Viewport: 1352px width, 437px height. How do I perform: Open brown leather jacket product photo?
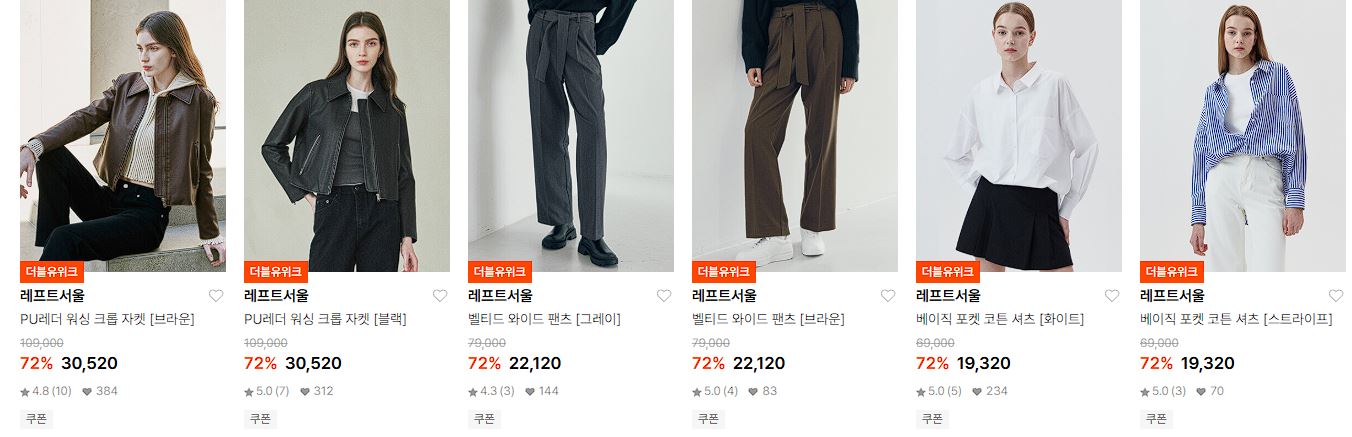click(x=123, y=136)
